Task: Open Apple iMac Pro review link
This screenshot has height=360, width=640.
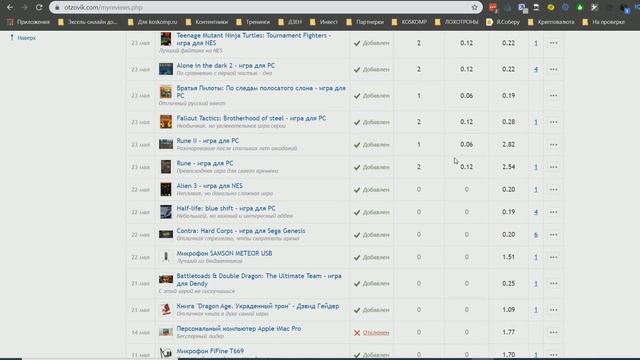Action: click(238, 328)
